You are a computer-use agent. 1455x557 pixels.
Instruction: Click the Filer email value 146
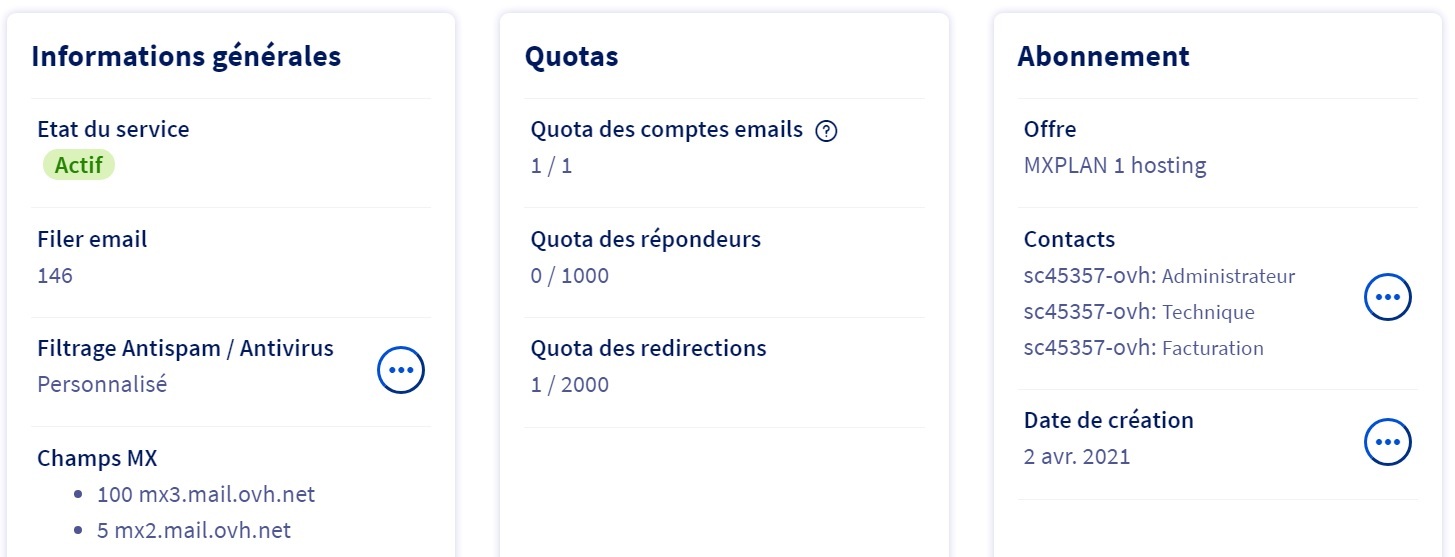point(55,275)
